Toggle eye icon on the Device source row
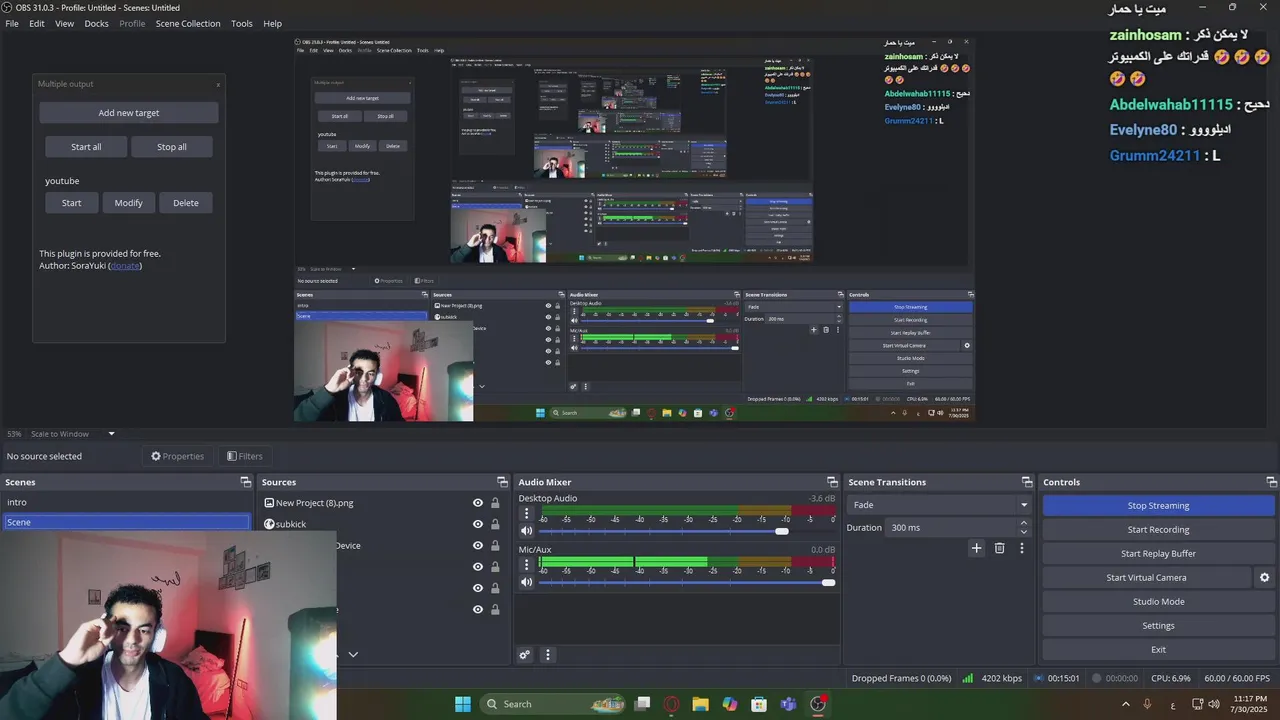The height and width of the screenshot is (720, 1280). pos(478,546)
